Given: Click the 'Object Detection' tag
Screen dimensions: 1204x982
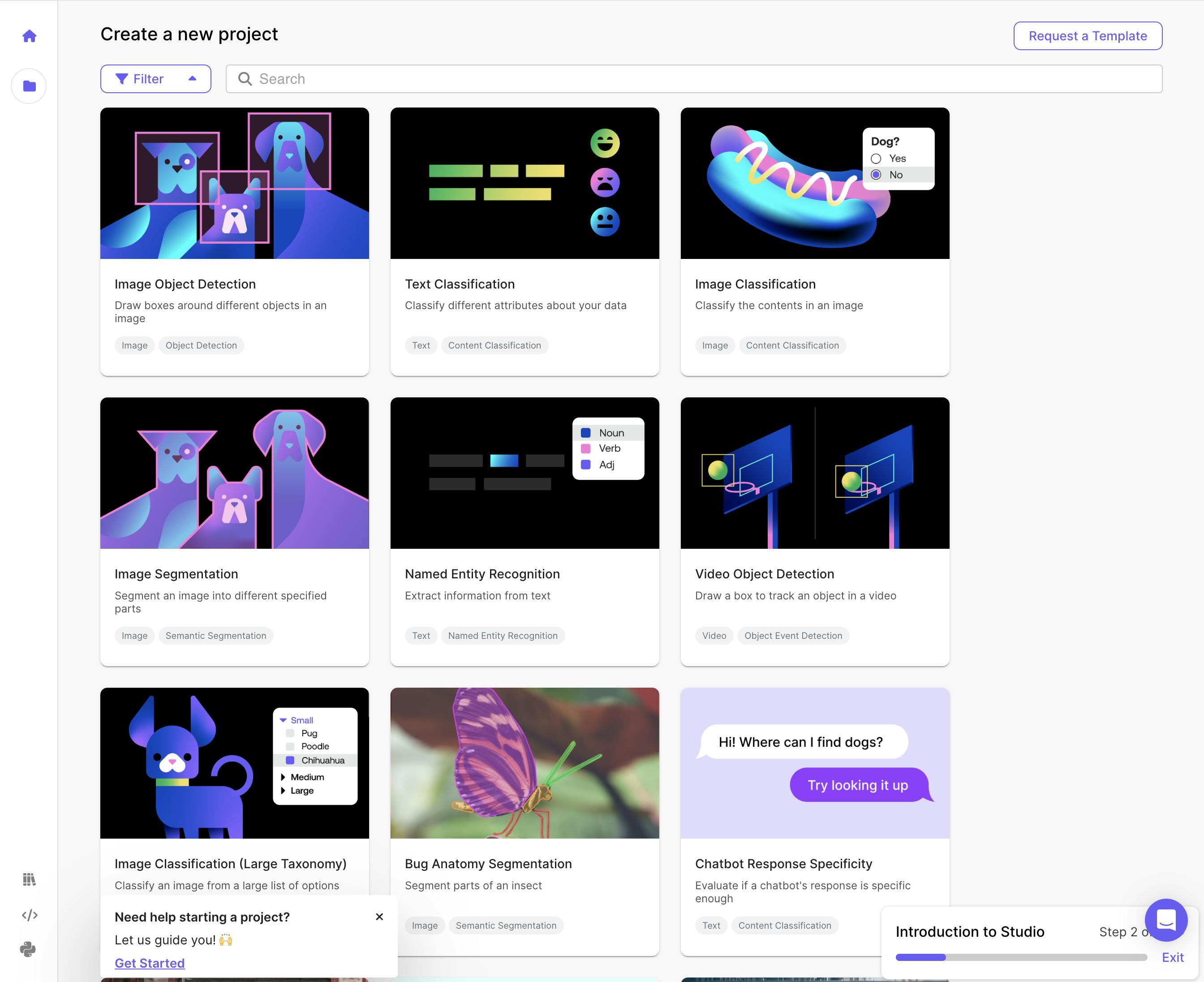Looking at the screenshot, I should (201, 345).
